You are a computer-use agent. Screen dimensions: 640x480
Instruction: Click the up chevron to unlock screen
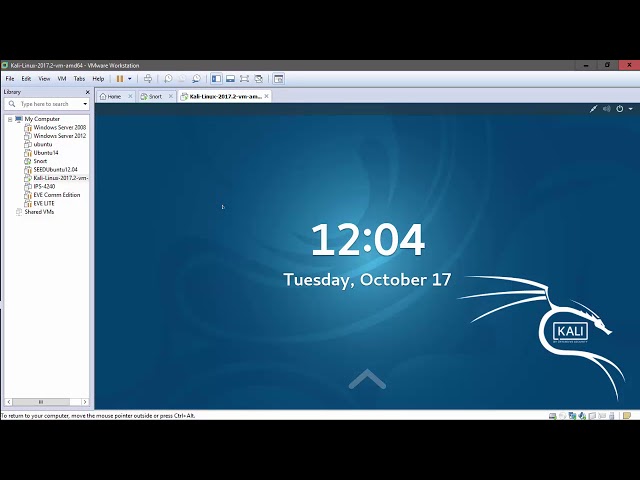pos(367,379)
